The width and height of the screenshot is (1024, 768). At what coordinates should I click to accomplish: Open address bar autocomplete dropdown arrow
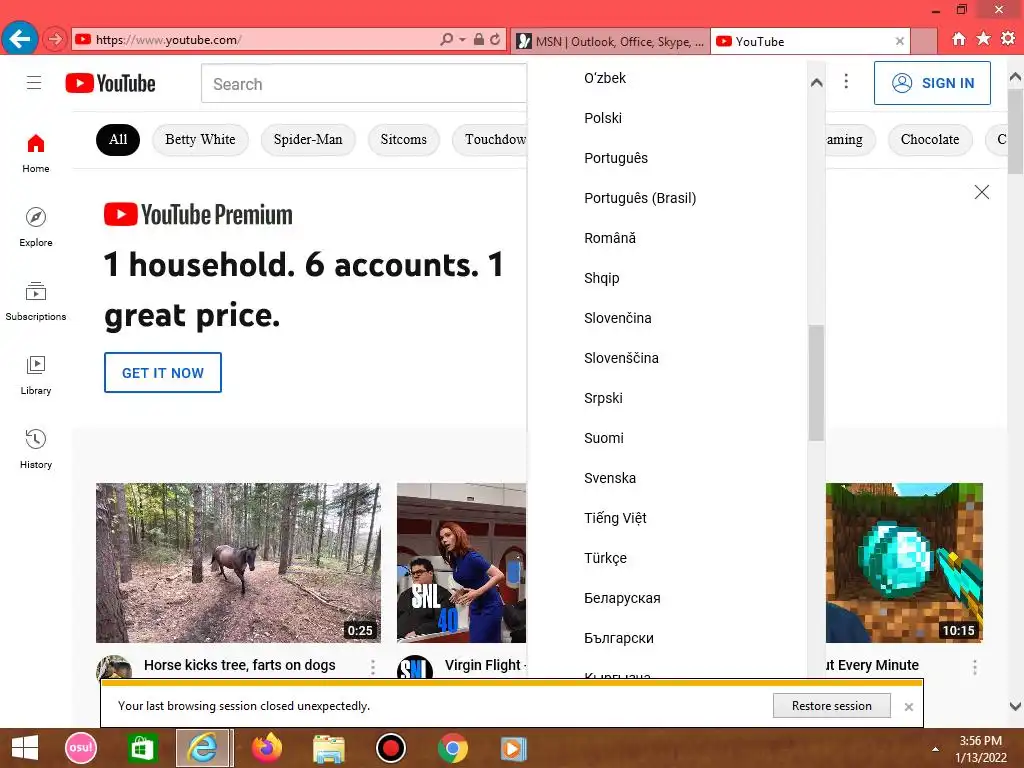462,40
